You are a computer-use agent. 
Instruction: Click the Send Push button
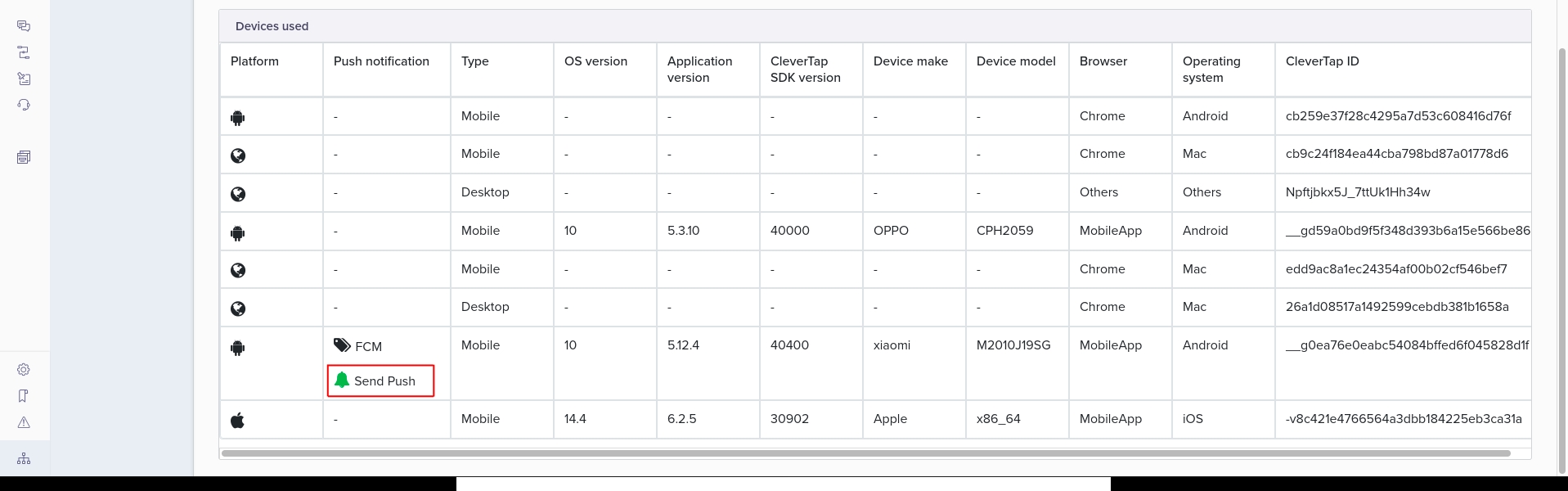tap(380, 381)
